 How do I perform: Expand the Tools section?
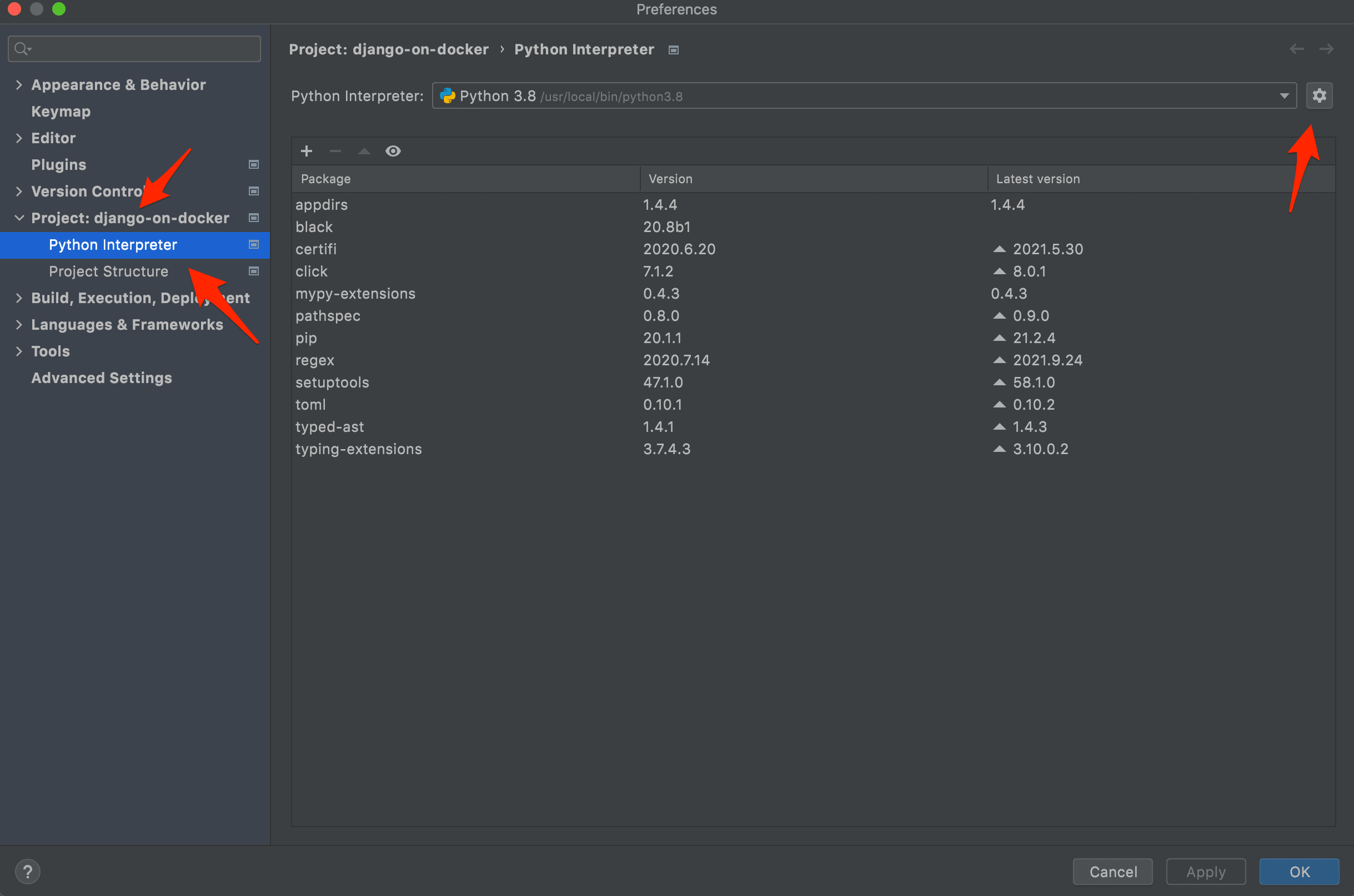[19, 351]
